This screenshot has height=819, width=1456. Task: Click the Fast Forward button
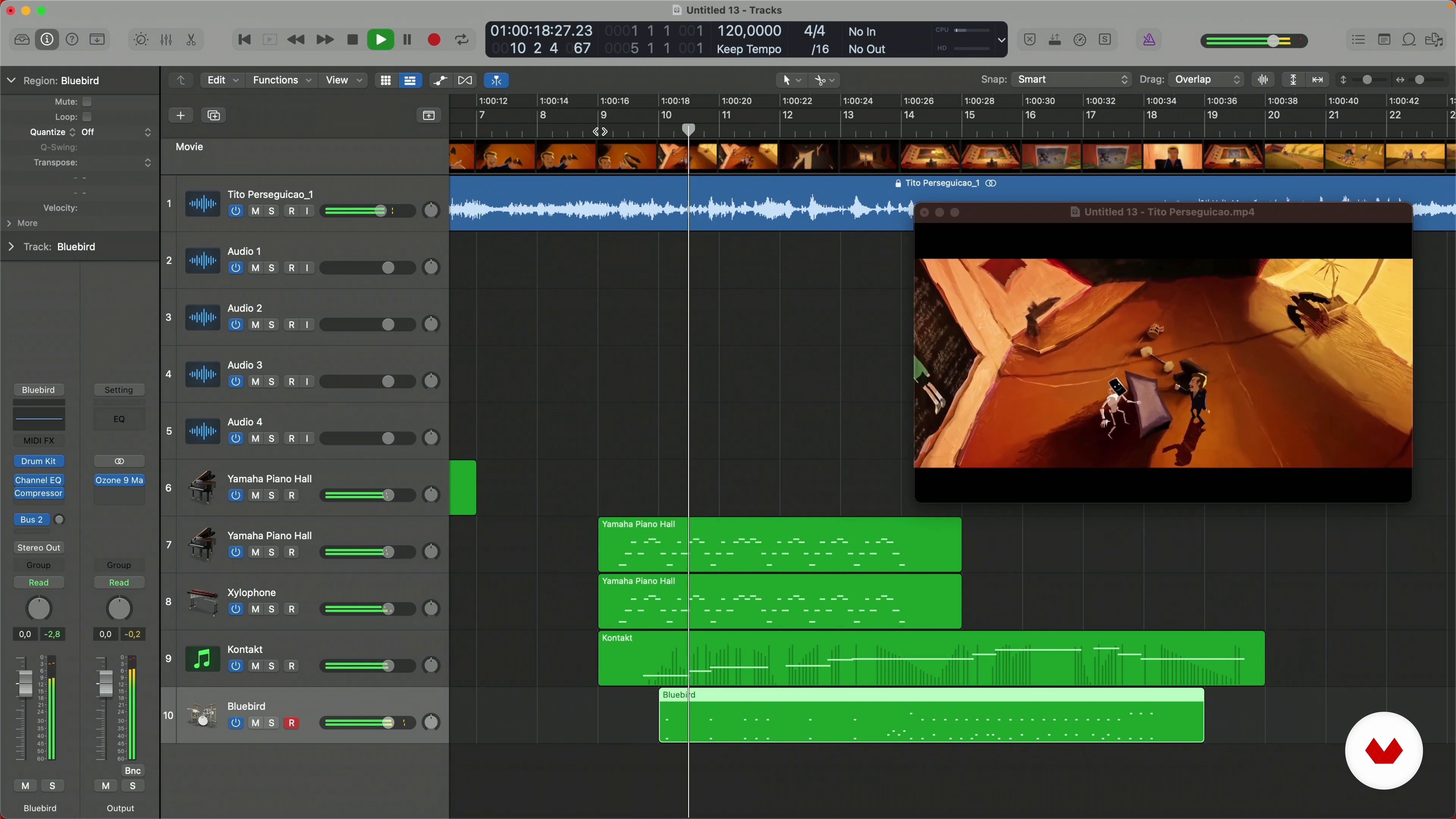point(325,39)
